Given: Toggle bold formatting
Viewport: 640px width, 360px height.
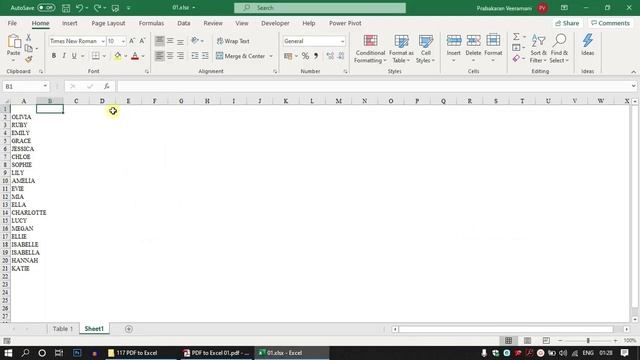Looking at the screenshot, I should [53, 56].
